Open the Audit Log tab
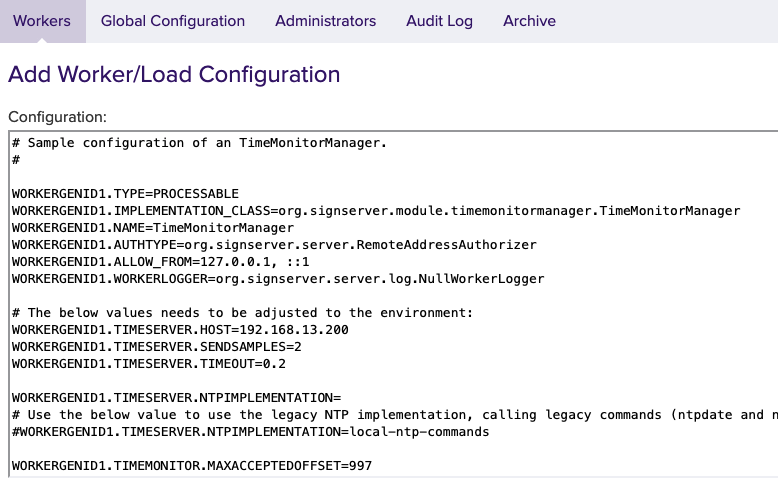Image resolution: width=778 pixels, height=497 pixels. tap(439, 21)
